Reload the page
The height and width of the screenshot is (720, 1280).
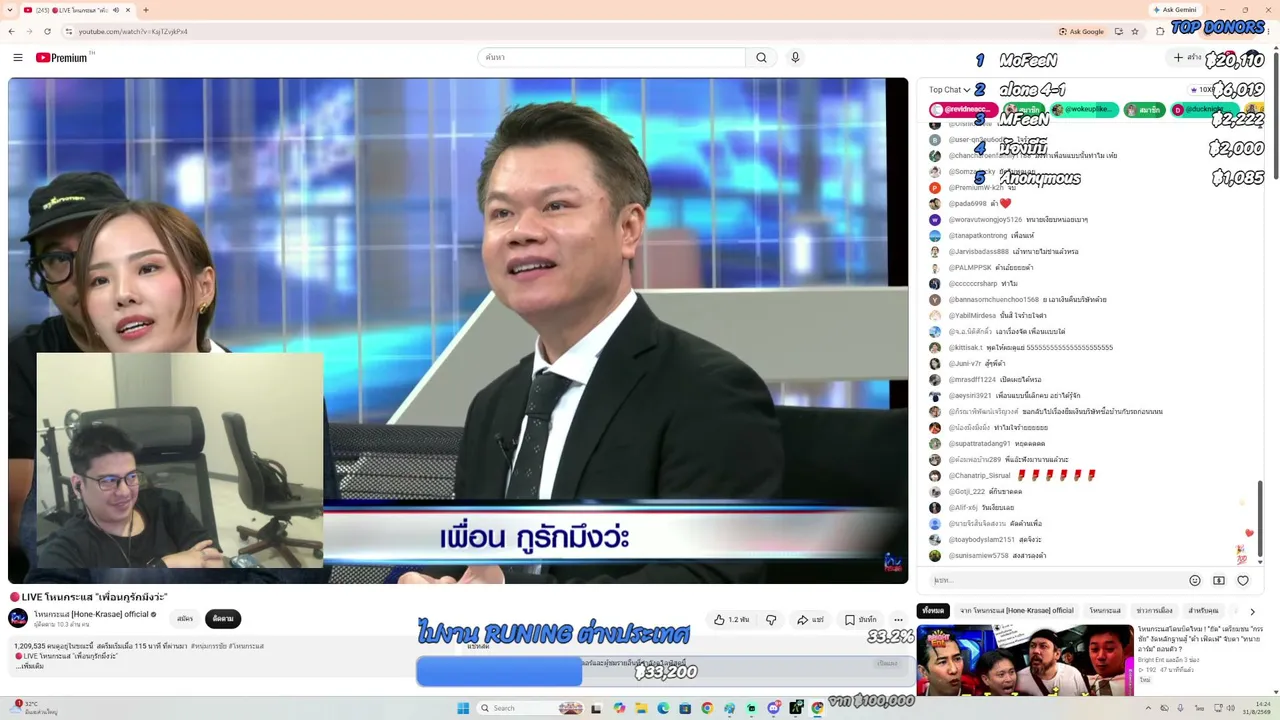click(47, 31)
